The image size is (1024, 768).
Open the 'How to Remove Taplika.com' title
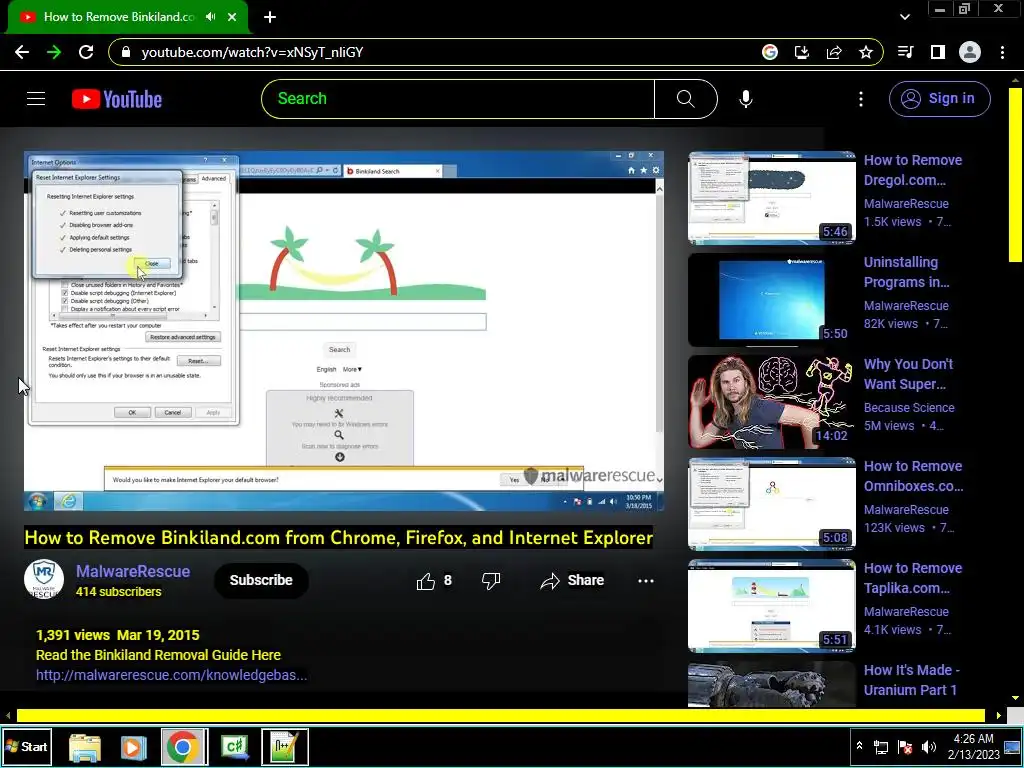click(913, 577)
